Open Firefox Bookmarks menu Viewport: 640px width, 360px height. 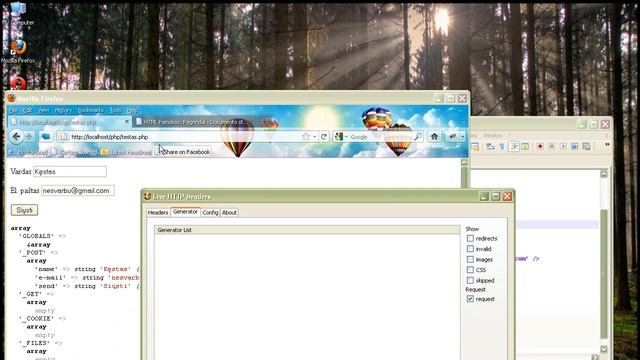pos(91,110)
